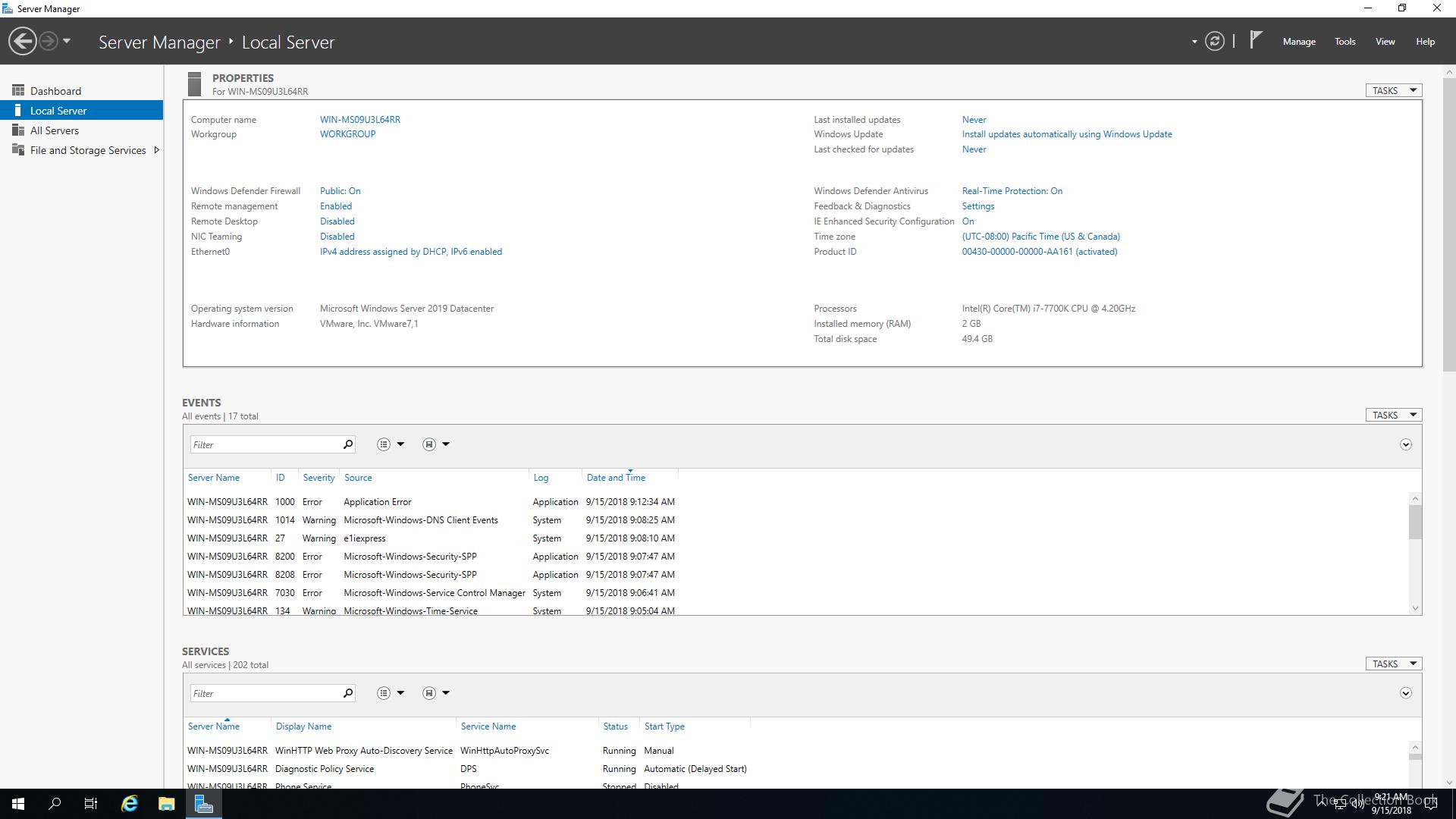Select the Application Error event row
The height and width of the screenshot is (819, 1456).
pos(431,502)
